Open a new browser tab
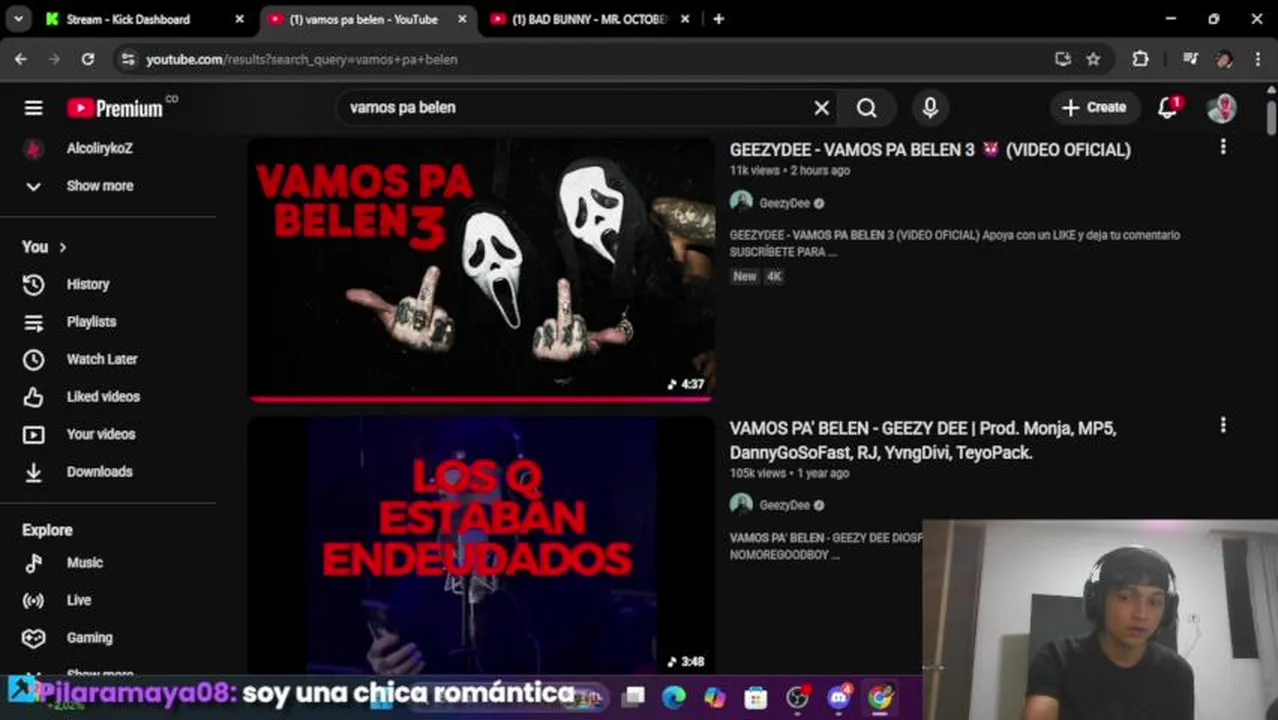 718,19
